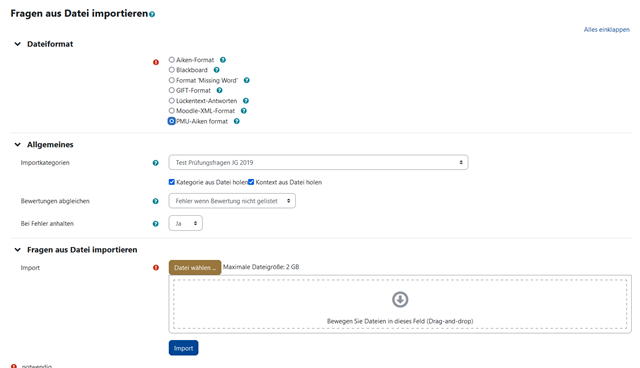Select GIFT-Format radio button

pos(172,90)
